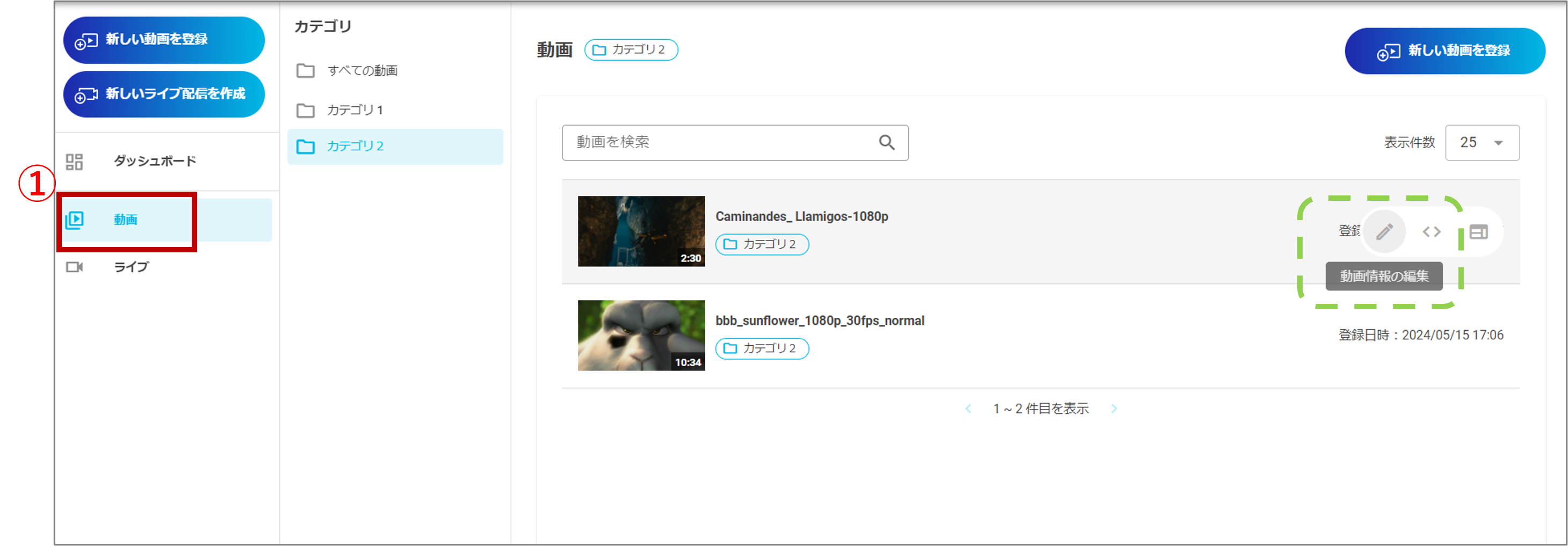Click the player layout icon on Caminandes row
Screen dimensions: 1568x546
[1478, 232]
